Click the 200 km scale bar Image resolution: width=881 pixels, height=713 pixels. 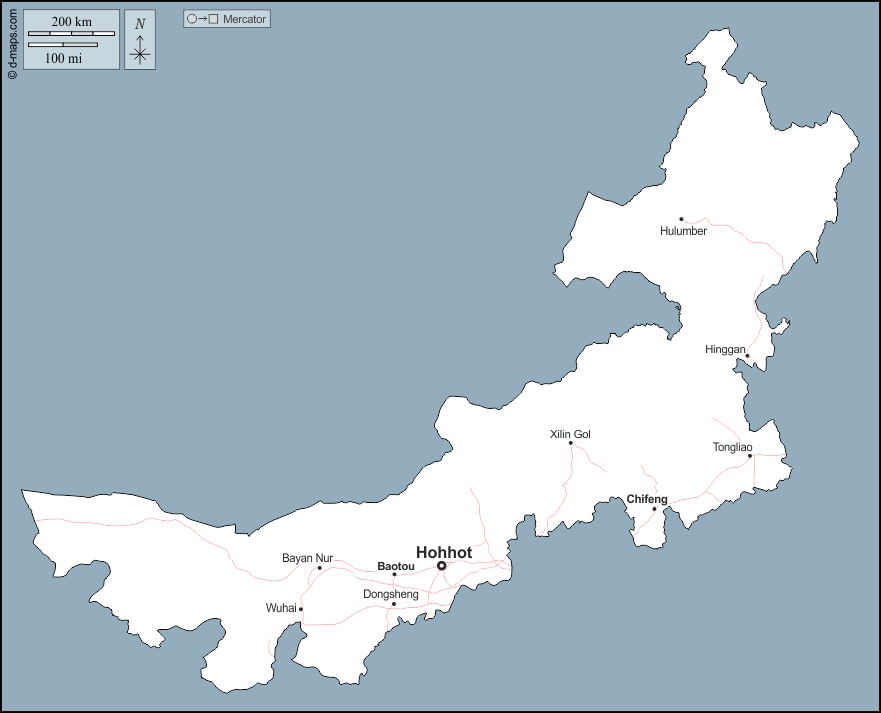pos(71,34)
